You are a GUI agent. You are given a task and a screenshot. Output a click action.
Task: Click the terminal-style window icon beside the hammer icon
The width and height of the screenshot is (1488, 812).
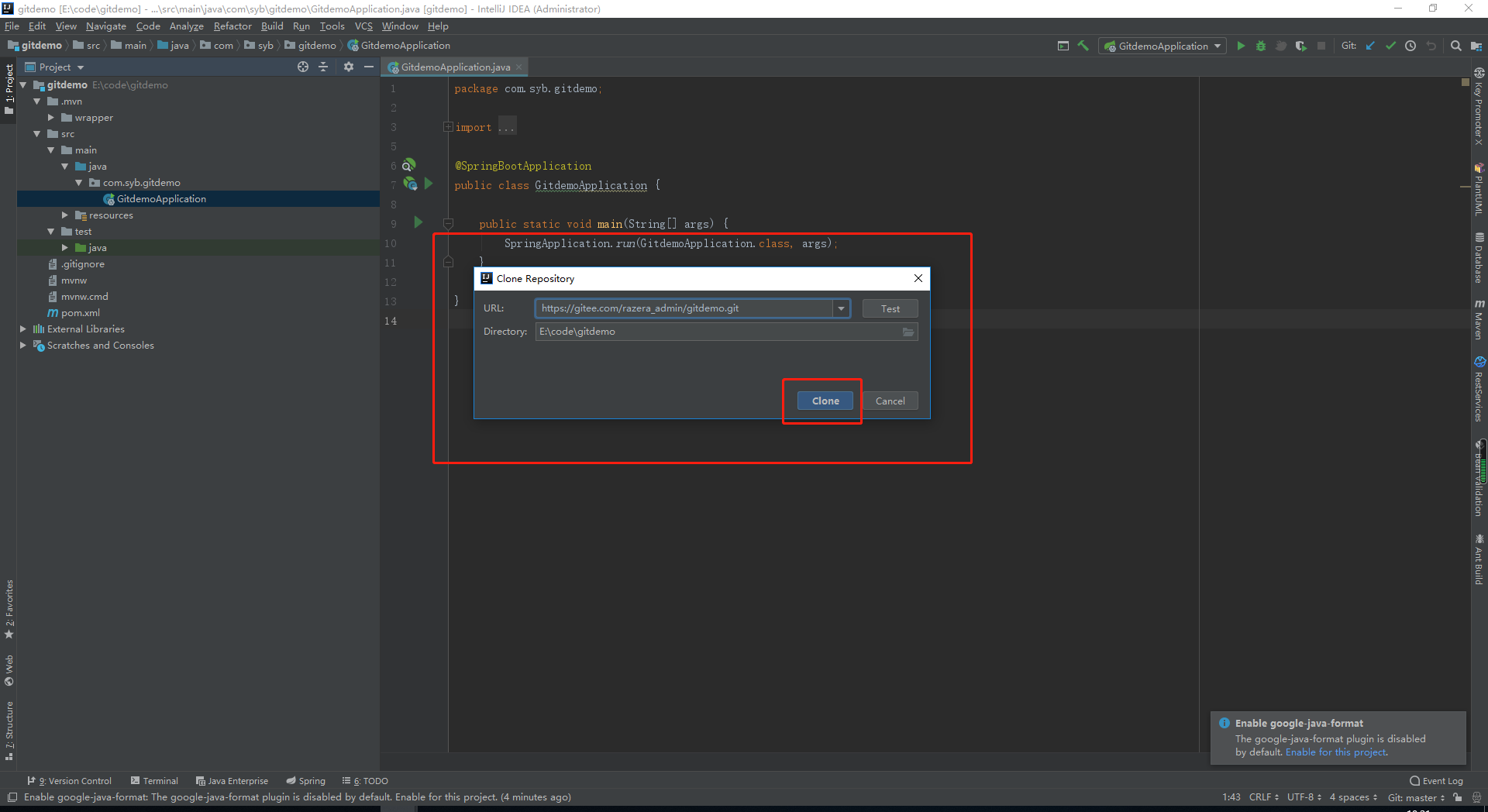pyautogui.click(x=1063, y=46)
